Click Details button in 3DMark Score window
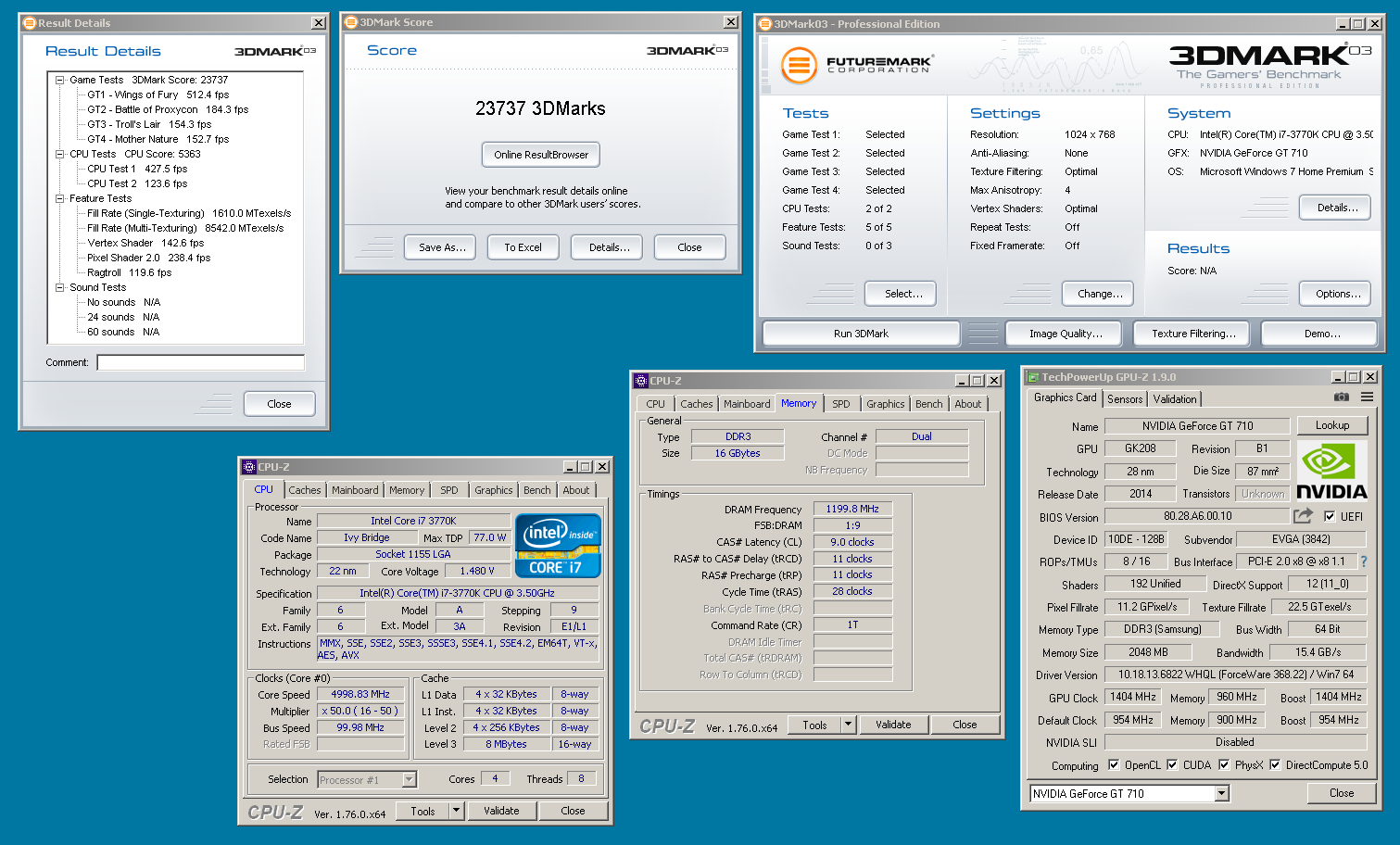The image size is (1400, 845). point(609,247)
